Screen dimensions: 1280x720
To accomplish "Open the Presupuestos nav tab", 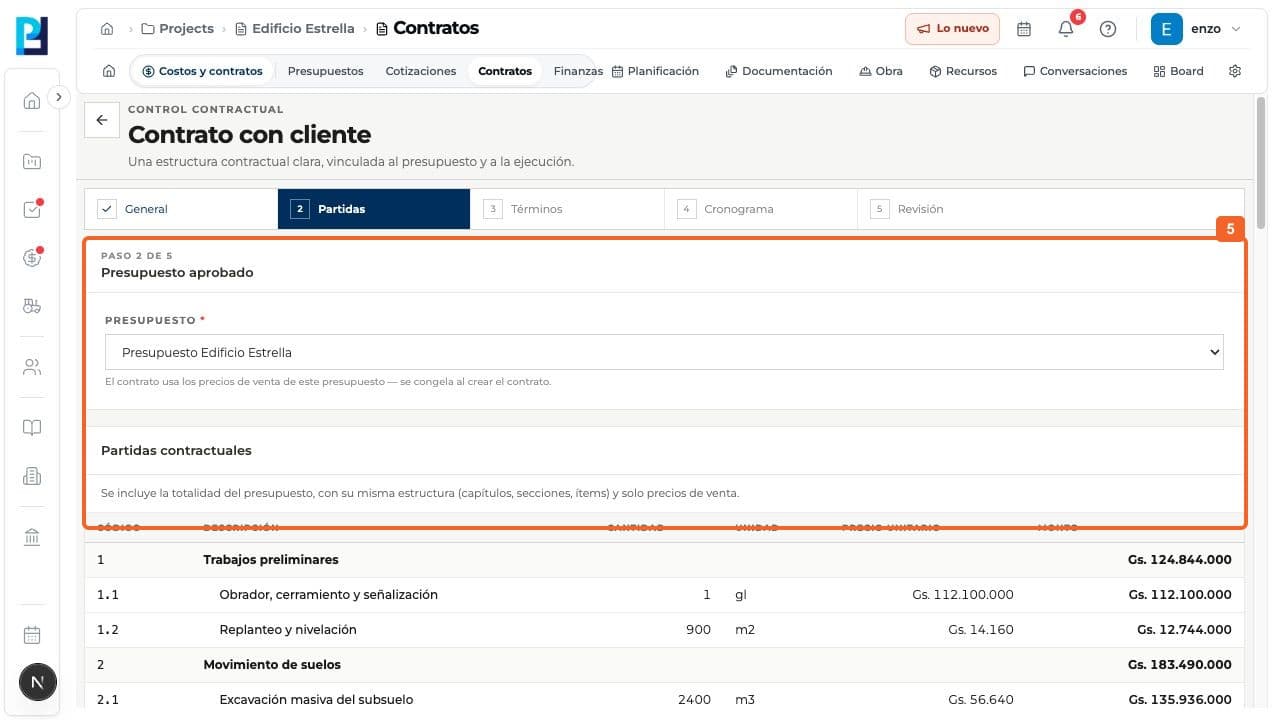I will pos(325,71).
